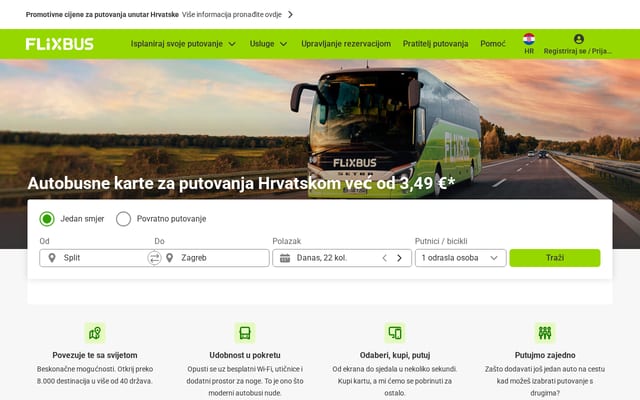
Task: Open the 1 odrasla osoba passenger dropdown
Action: (x=460, y=258)
